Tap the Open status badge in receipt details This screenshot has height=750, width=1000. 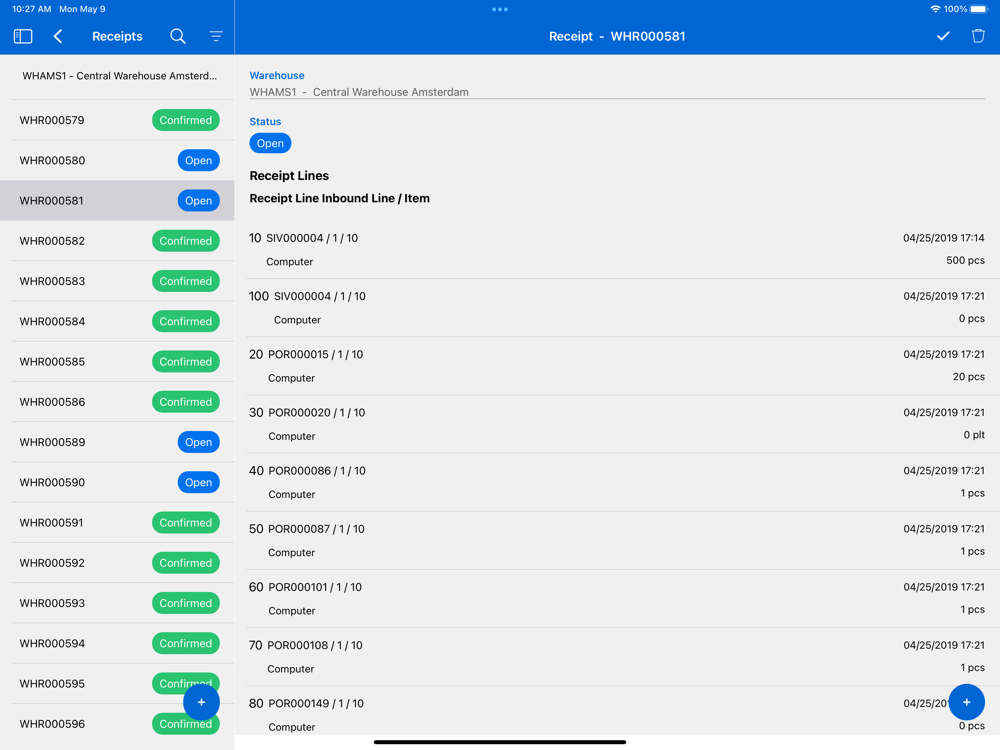pyautogui.click(x=270, y=143)
